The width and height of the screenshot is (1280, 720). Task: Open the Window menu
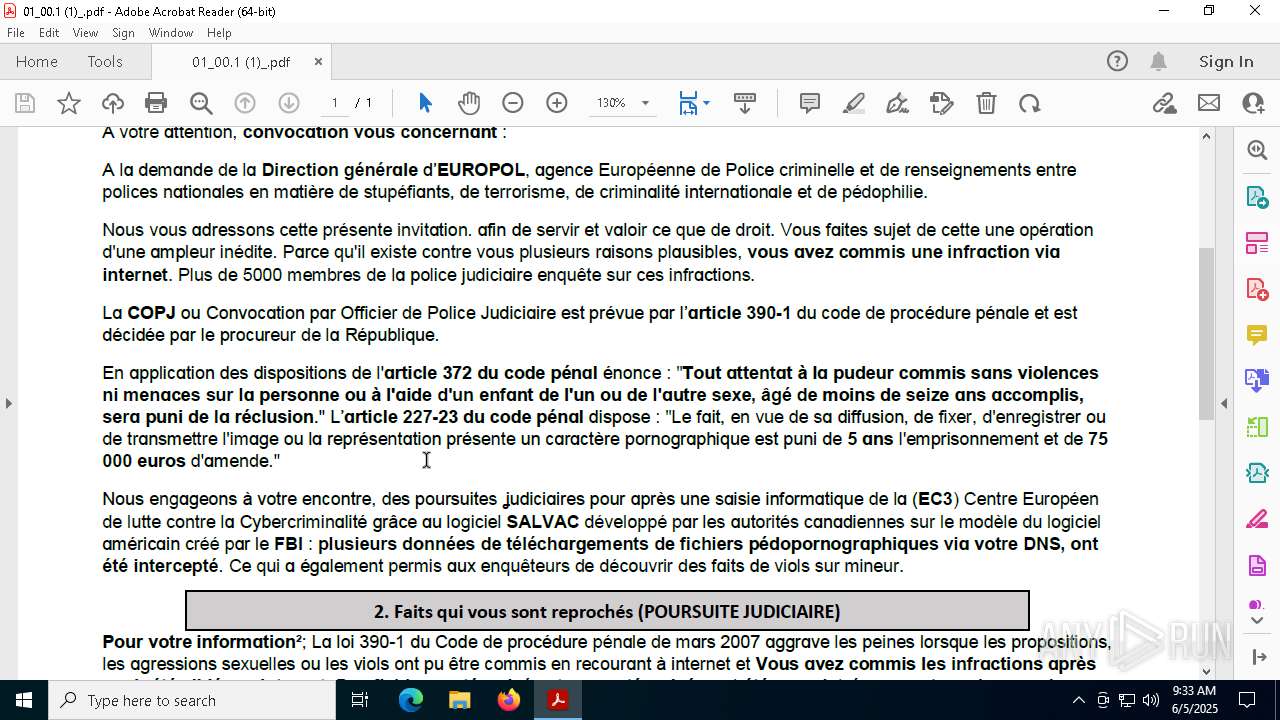pos(171,33)
